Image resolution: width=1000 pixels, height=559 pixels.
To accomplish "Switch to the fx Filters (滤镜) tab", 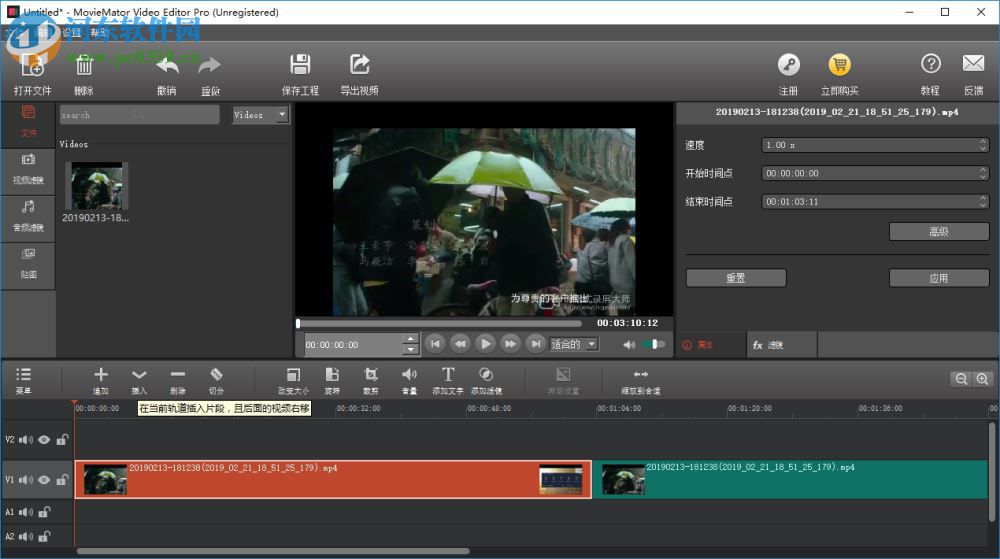I will [782, 345].
